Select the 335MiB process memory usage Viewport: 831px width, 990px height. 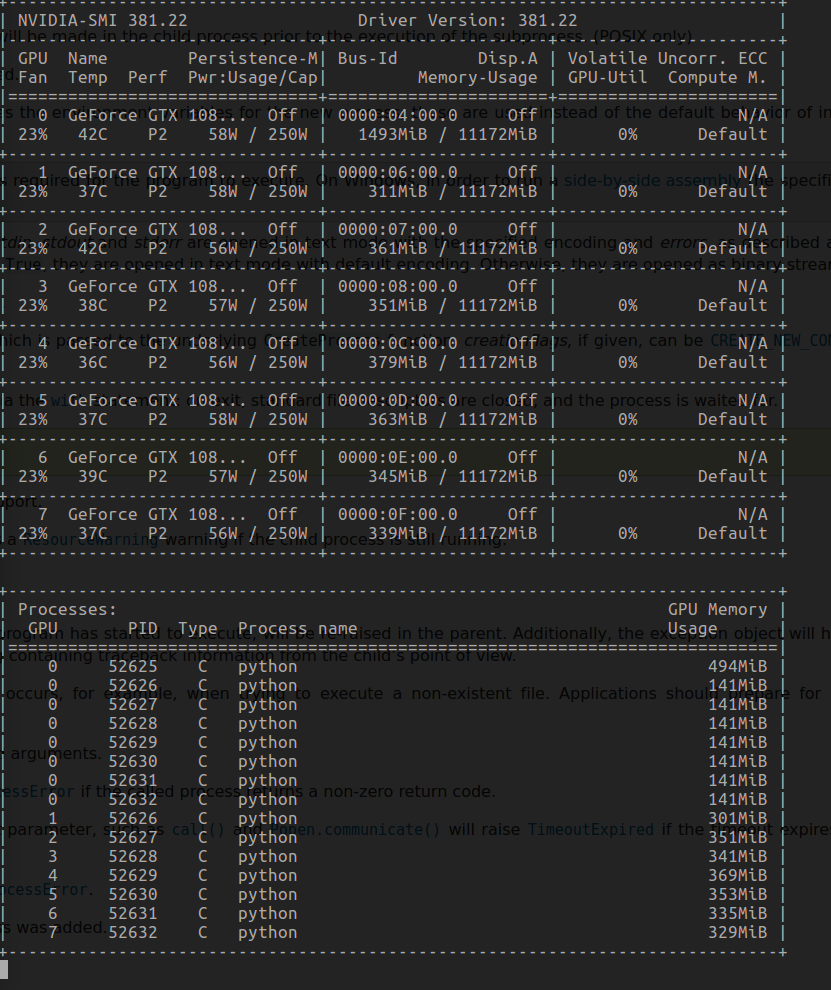click(x=738, y=914)
